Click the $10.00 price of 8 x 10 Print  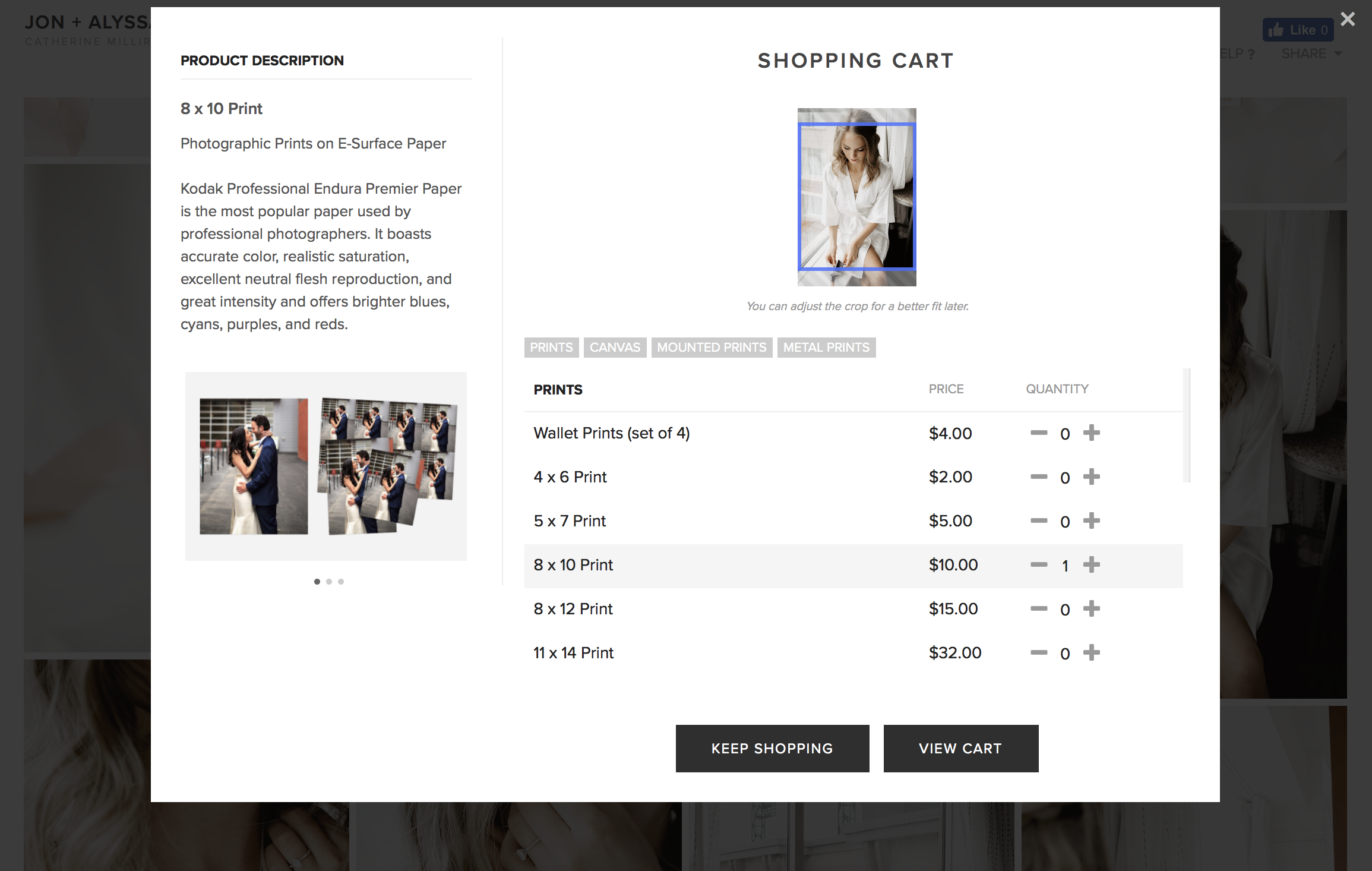pyautogui.click(x=953, y=565)
